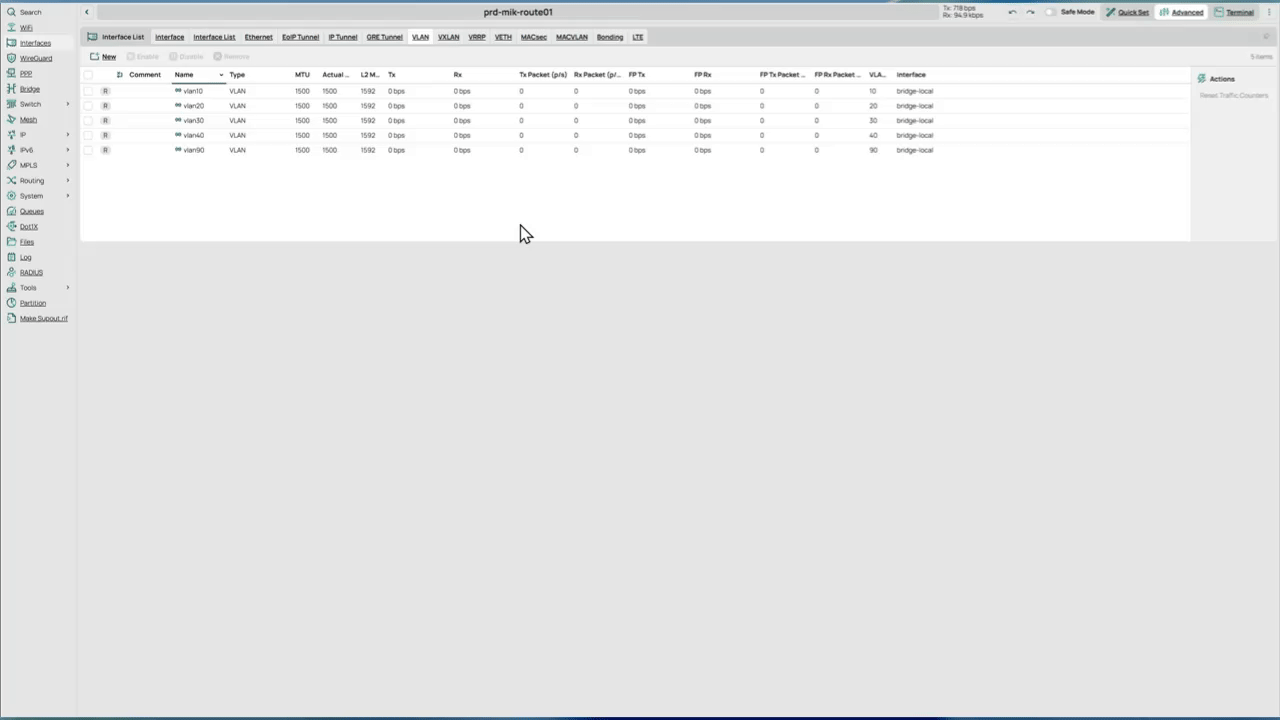Viewport: 1280px width, 720px height.
Task: Click the redo arrow in top bar
Action: [1030, 12]
